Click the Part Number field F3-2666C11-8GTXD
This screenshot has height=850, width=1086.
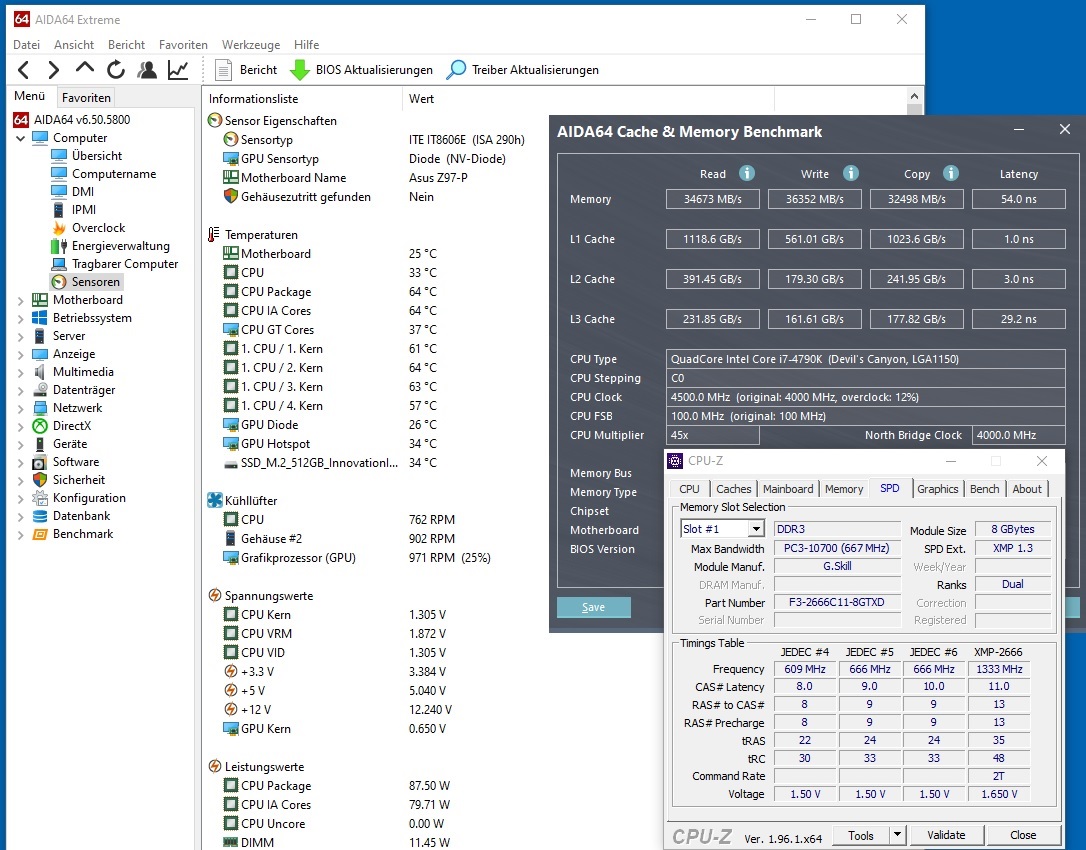[x=837, y=602]
